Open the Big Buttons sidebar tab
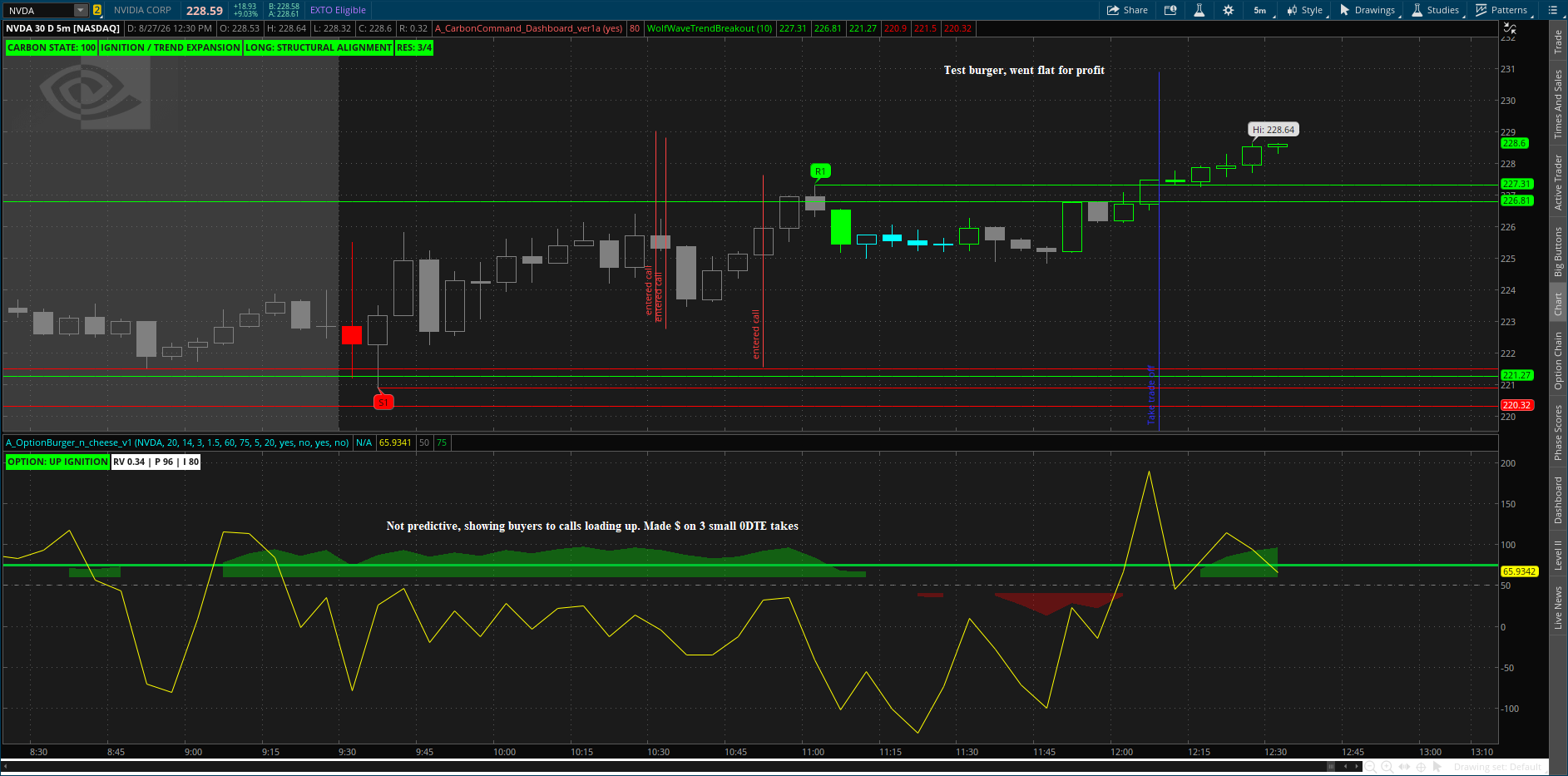The height and width of the screenshot is (776, 1568). [1558, 252]
